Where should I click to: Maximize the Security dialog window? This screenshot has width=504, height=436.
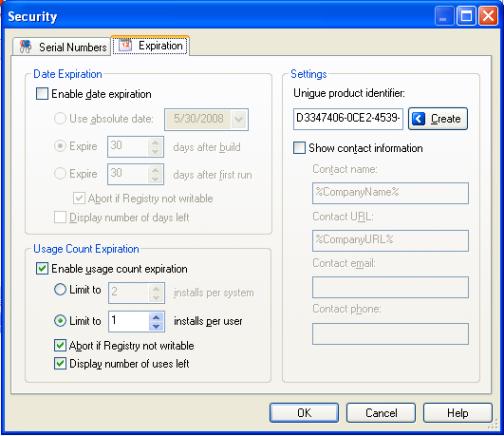466,16
